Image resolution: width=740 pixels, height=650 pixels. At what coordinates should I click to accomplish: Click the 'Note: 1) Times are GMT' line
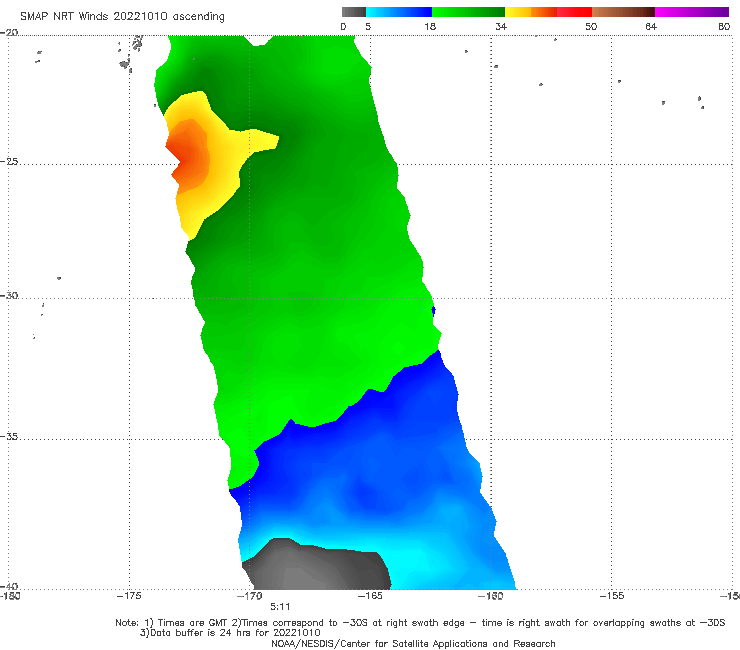(420, 623)
